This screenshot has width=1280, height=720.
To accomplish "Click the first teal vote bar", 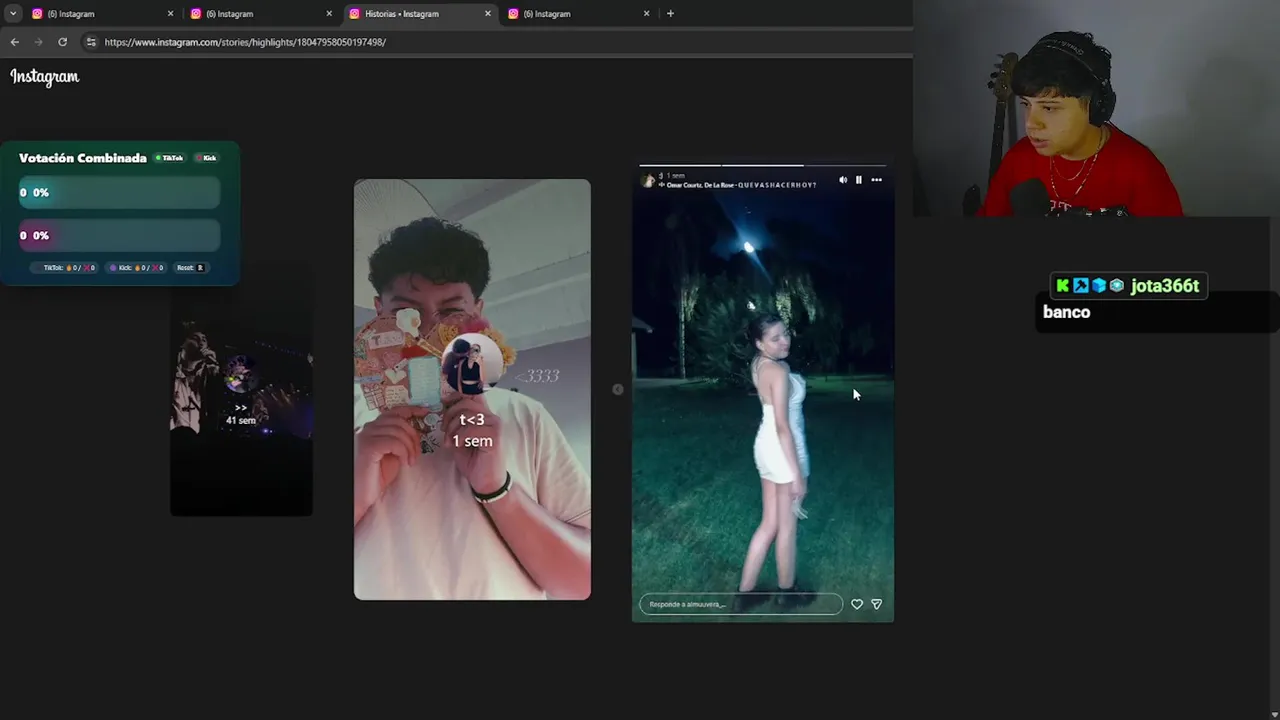I will [120, 193].
